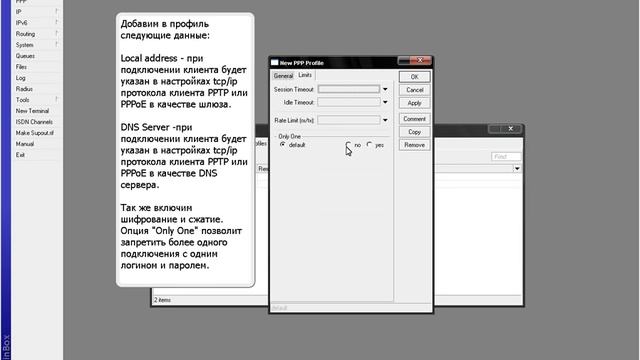The image size is (640, 360).
Task: Select the 'default' Only One radio button
Action: pyautogui.click(x=282, y=145)
